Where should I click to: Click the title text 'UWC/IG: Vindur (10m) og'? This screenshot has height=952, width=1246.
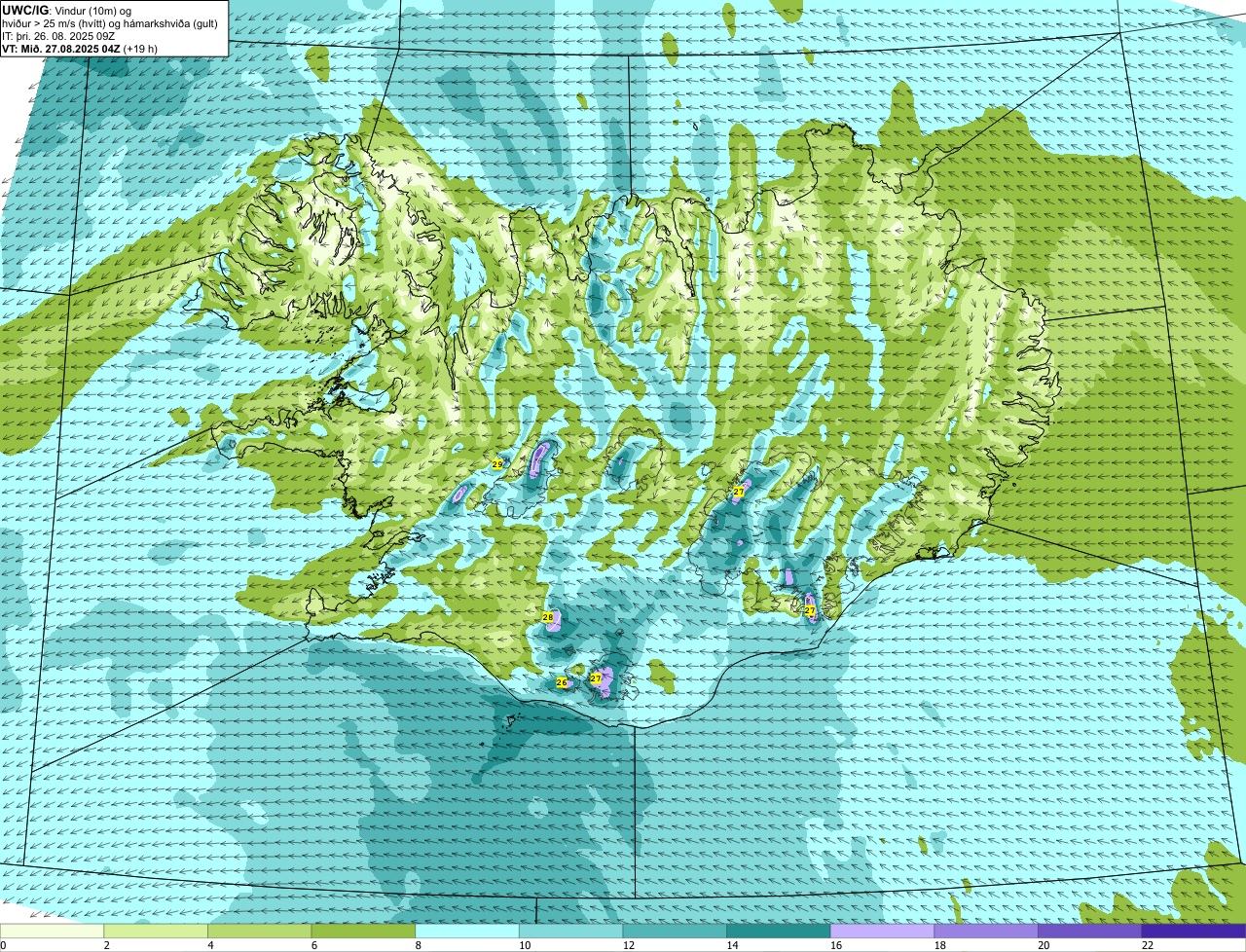67,10
